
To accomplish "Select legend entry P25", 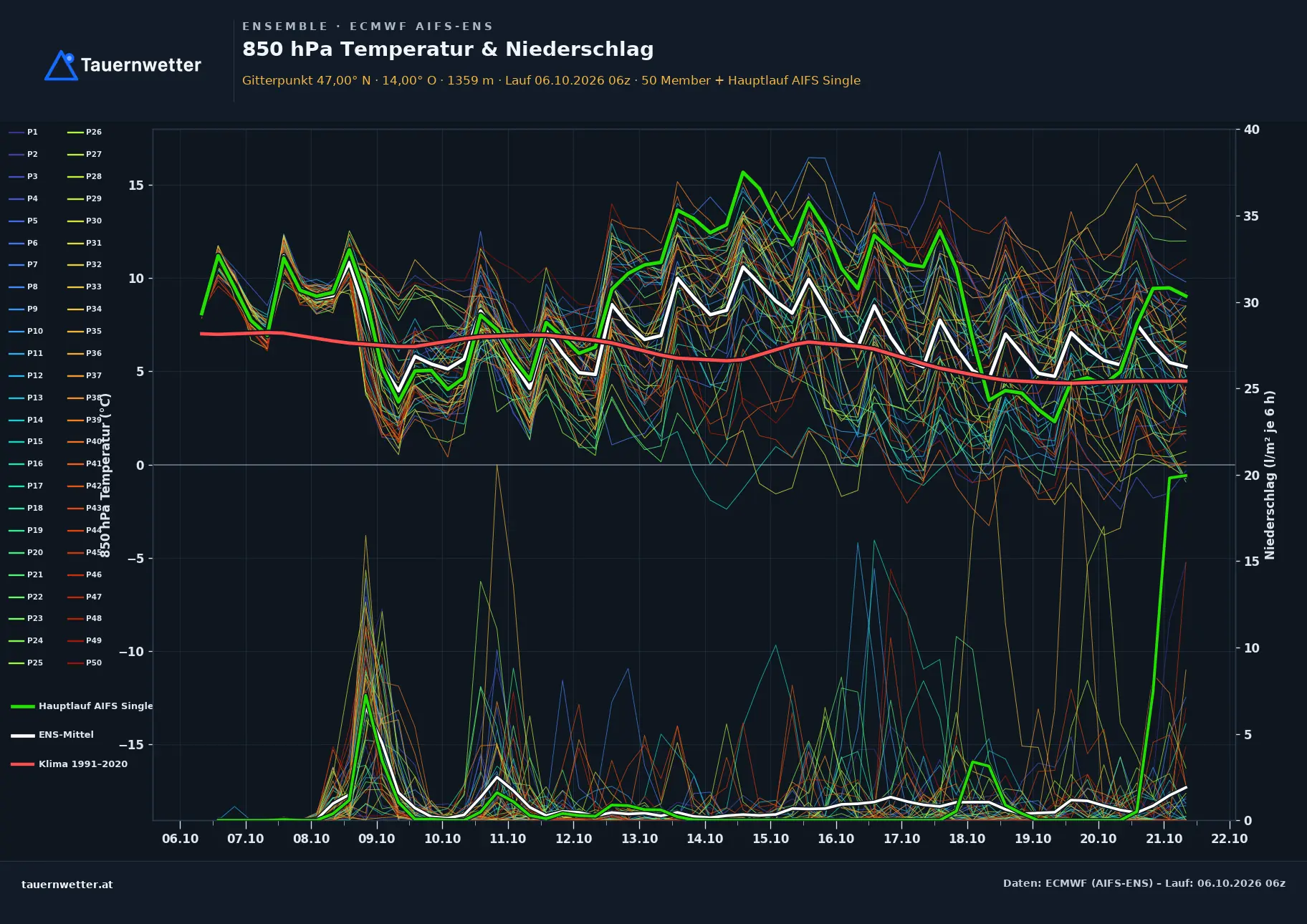I will (x=26, y=663).
